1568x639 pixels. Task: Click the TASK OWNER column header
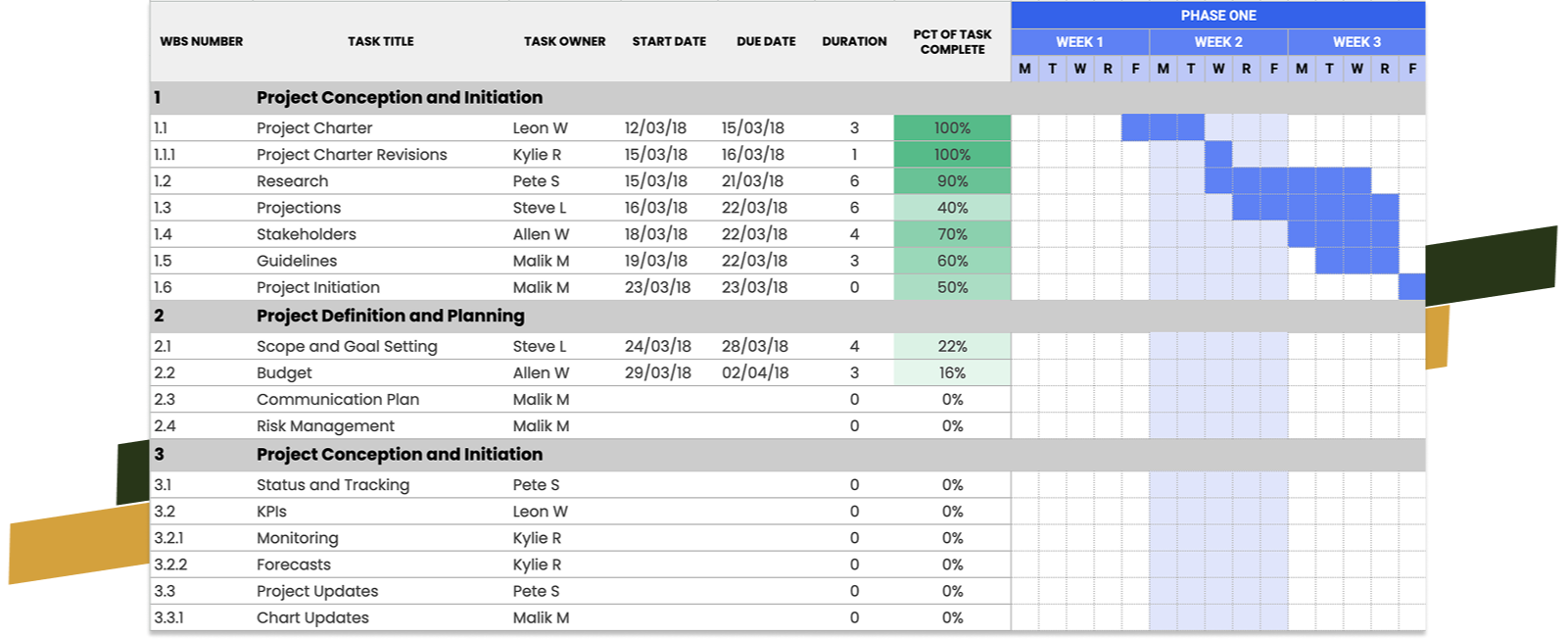click(x=564, y=41)
